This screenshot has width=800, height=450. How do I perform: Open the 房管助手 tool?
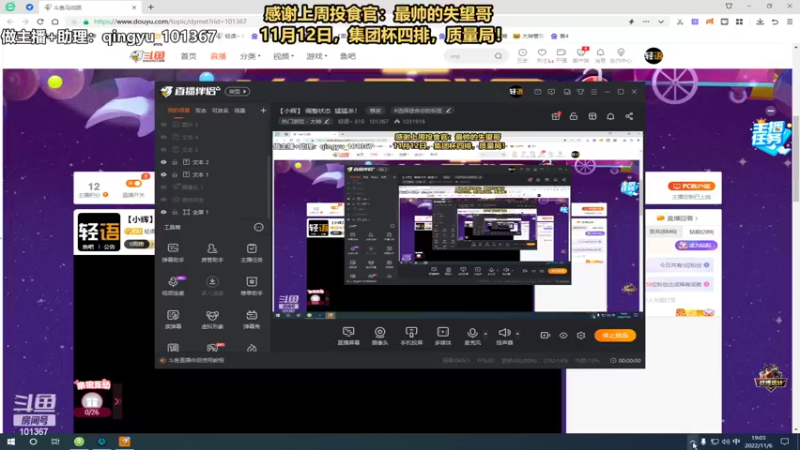[212, 253]
